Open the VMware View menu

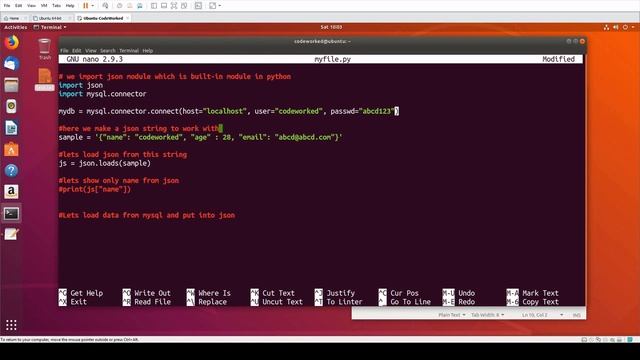[x=31, y=6]
